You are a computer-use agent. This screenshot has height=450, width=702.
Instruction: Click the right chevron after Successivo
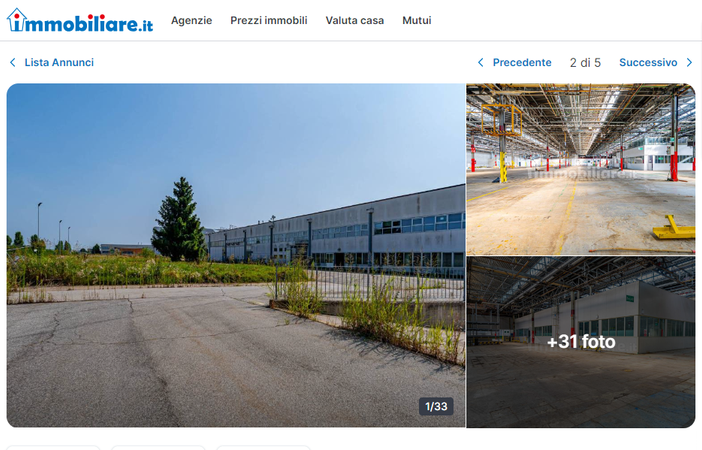pyautogui.click(x=689, y=63)
